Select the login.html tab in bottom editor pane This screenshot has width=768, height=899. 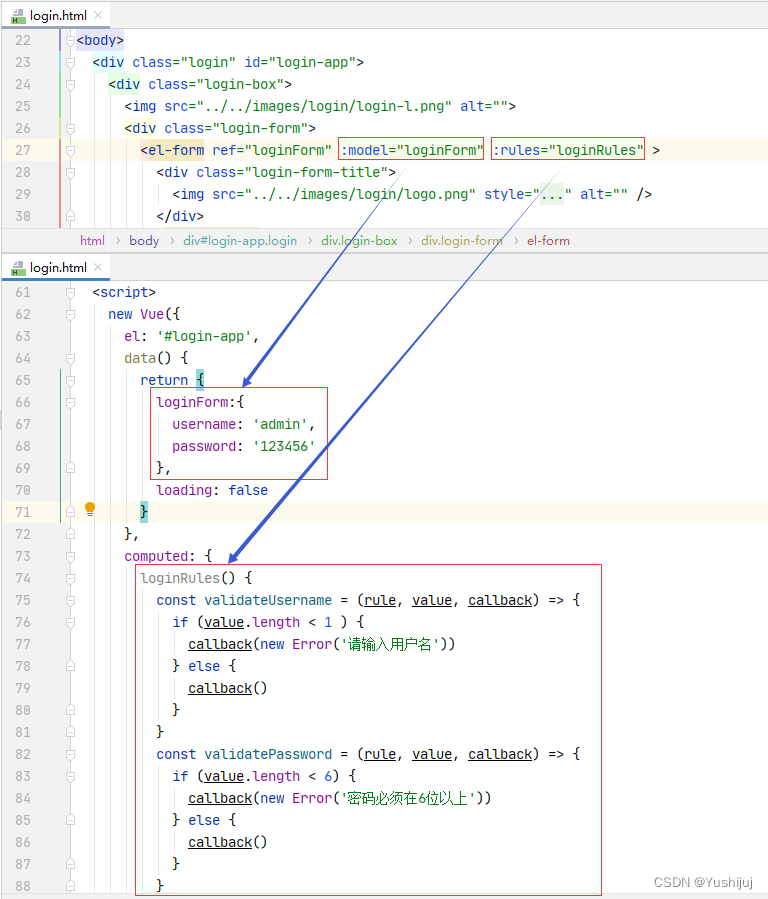tap(56, 268)
